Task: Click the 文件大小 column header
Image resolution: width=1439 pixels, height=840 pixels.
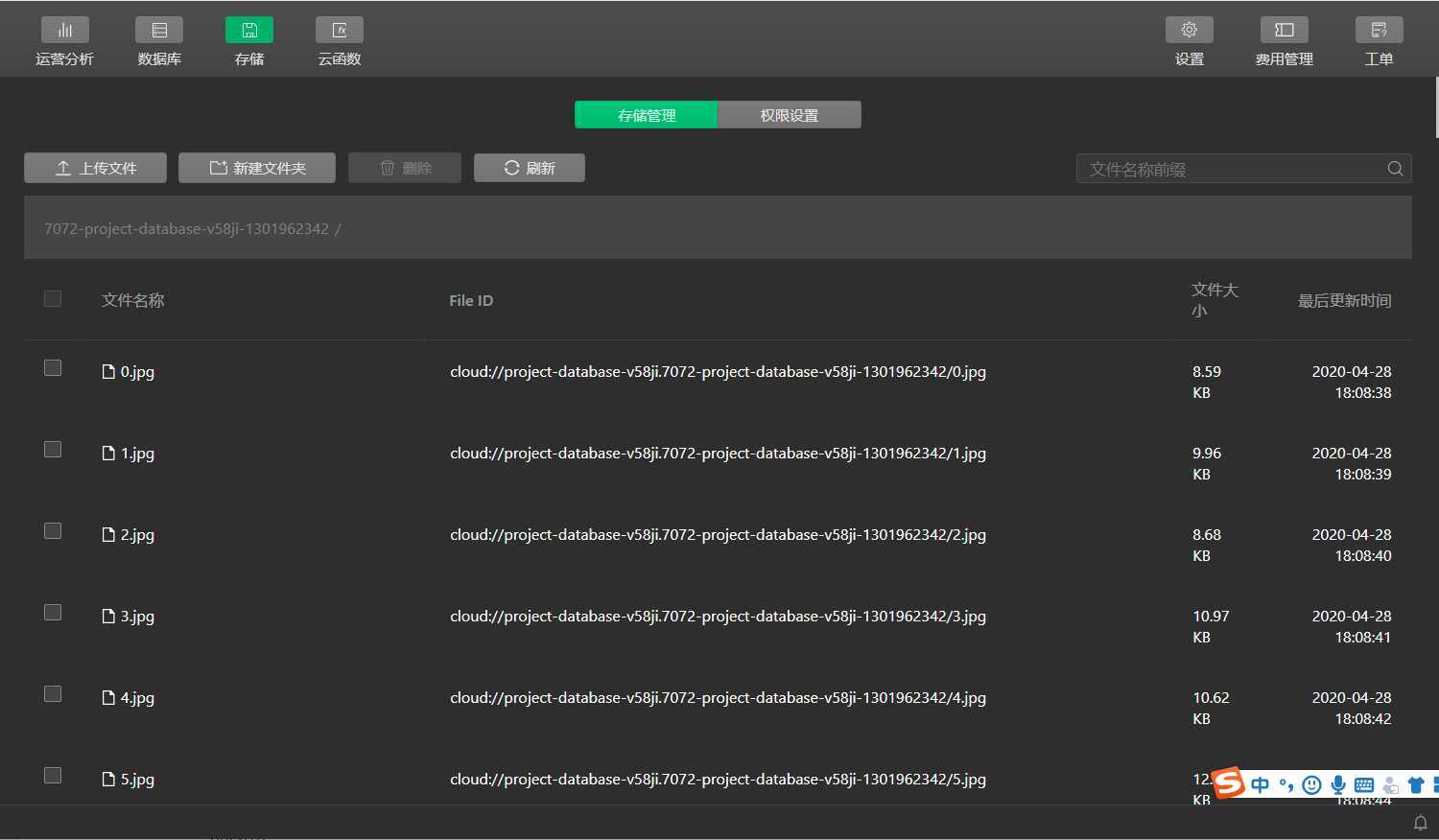Action: click(1215, 300)
